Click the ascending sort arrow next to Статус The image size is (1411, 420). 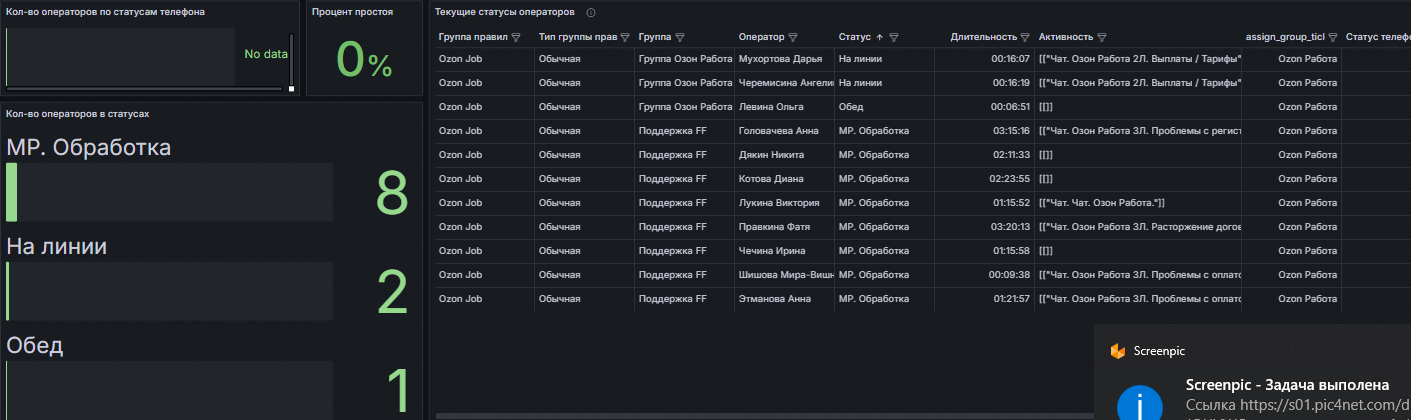(x=880, y=37)
